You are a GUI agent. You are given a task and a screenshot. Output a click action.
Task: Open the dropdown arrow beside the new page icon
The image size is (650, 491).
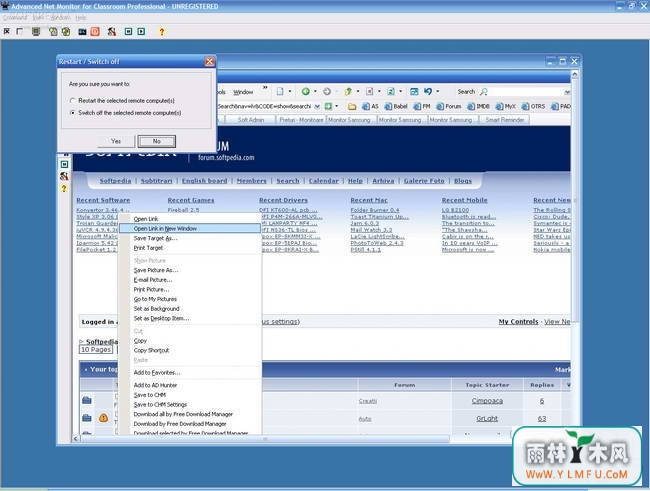coord(290,91)
